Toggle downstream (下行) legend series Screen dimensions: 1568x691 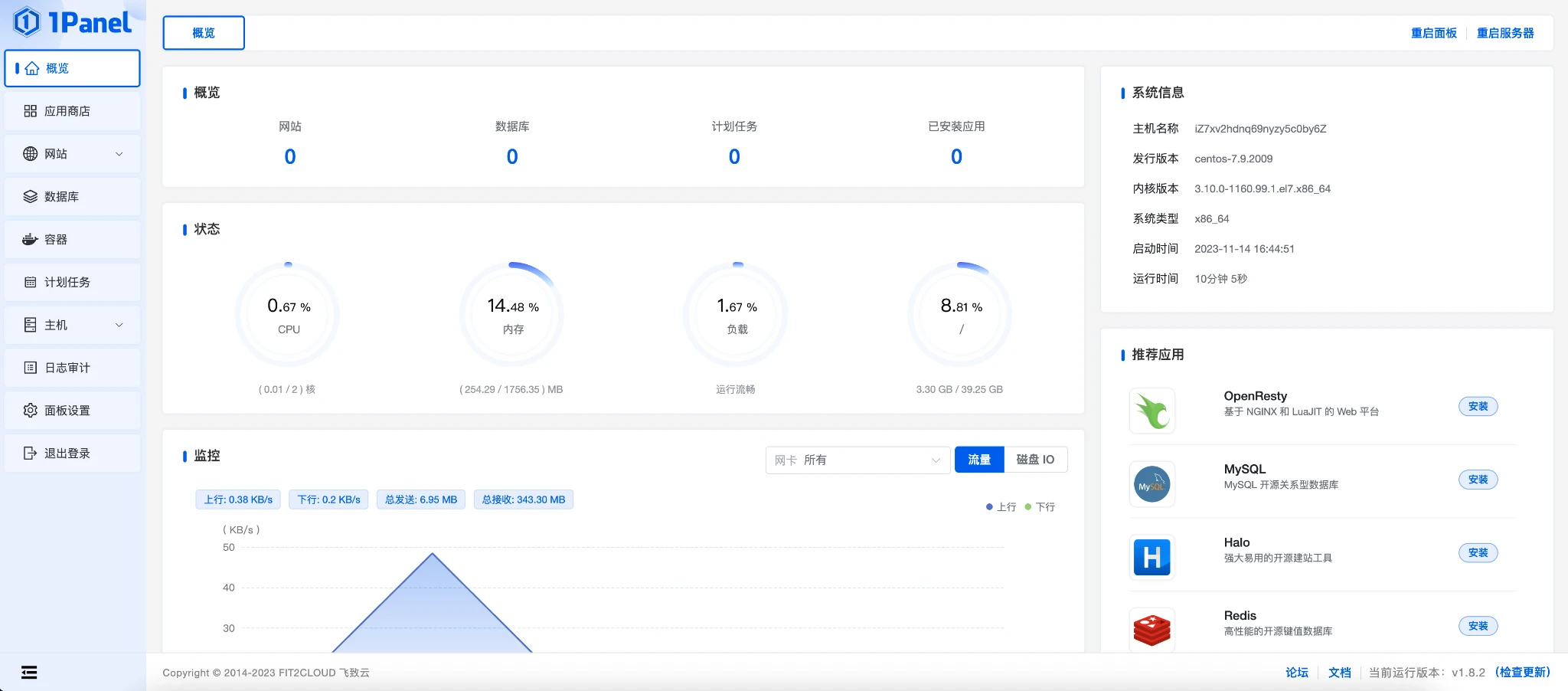[x=1040, y=507]
